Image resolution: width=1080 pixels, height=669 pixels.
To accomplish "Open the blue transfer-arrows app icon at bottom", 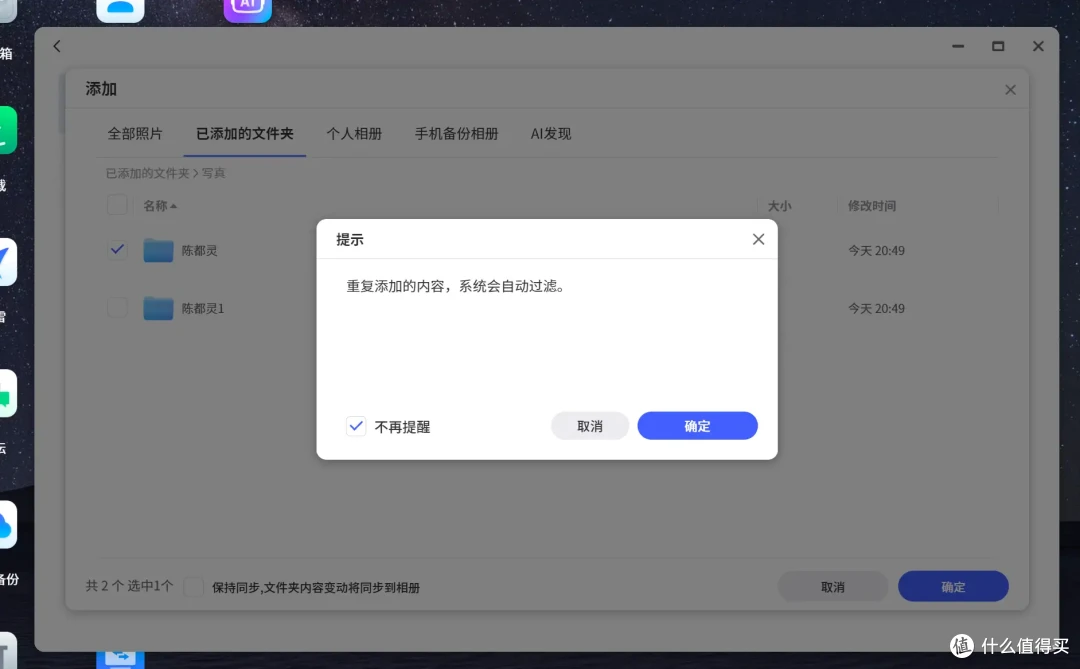I will coord(121,659).
